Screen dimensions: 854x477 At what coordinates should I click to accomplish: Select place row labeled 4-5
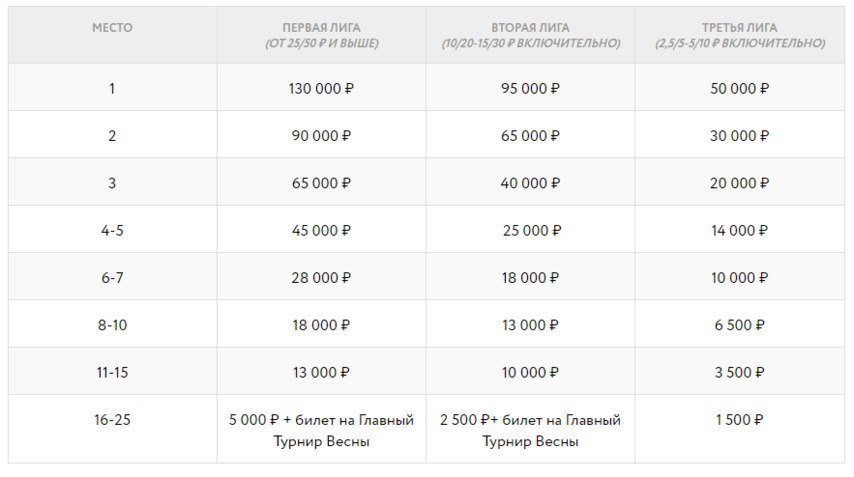(x=112, y=230)
